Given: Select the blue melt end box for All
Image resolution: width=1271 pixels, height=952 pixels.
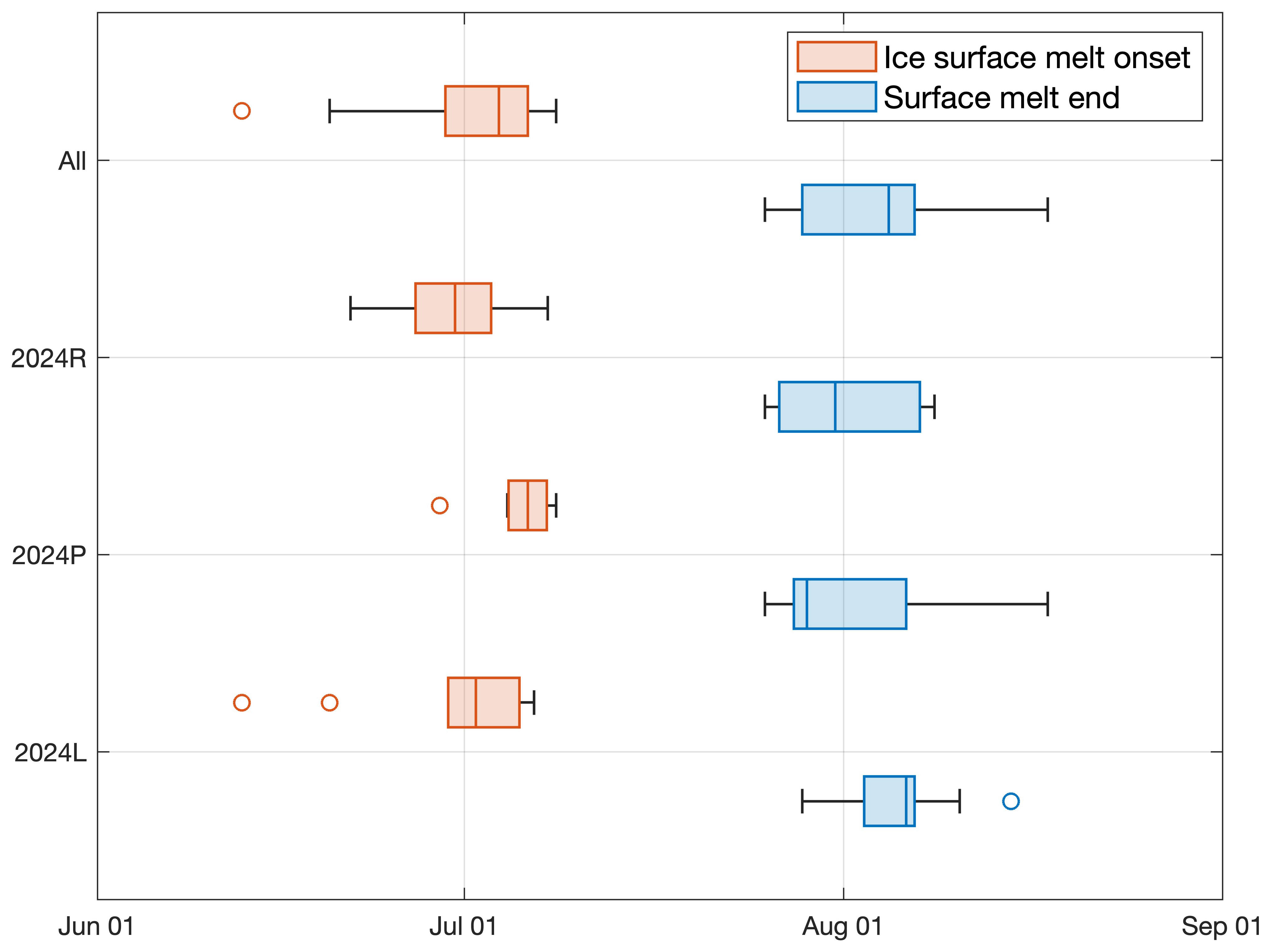Looking at the screenshot, I should click(x=858, y=210).
